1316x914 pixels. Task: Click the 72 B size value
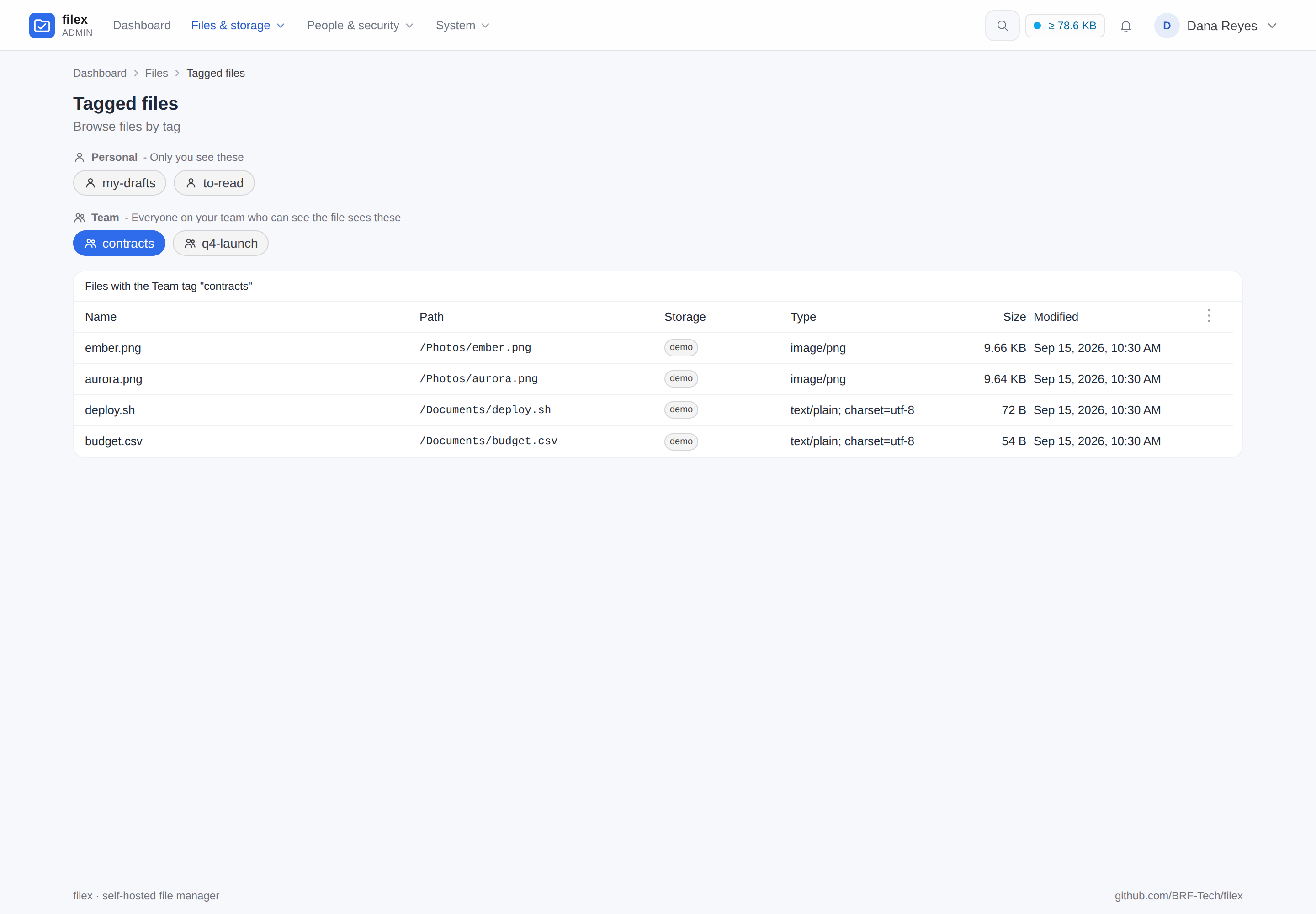tap(1014, 410)
